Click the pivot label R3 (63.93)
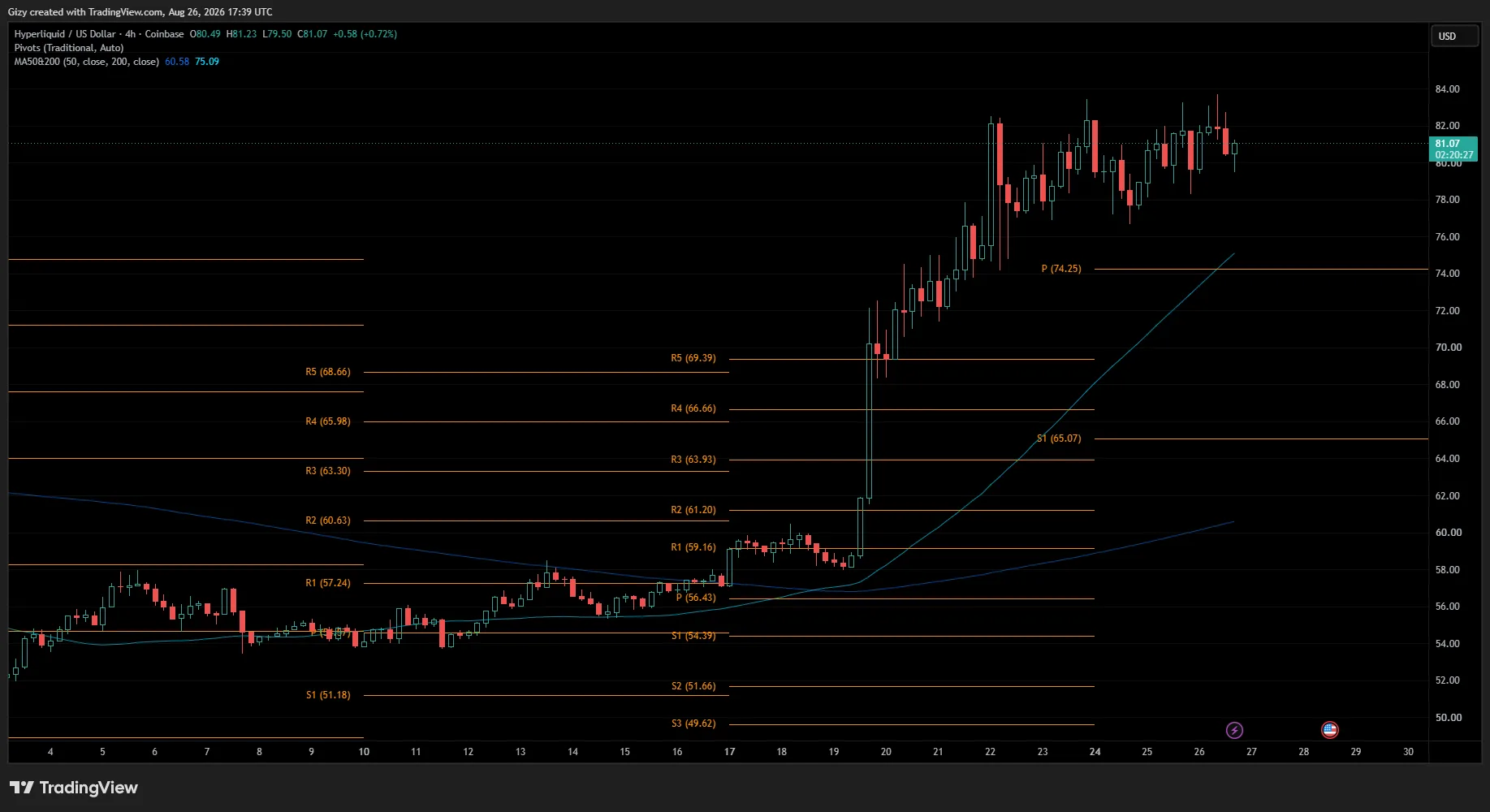Image resolution: width=1490 pixels, height=812 pixels. [693, 460]
